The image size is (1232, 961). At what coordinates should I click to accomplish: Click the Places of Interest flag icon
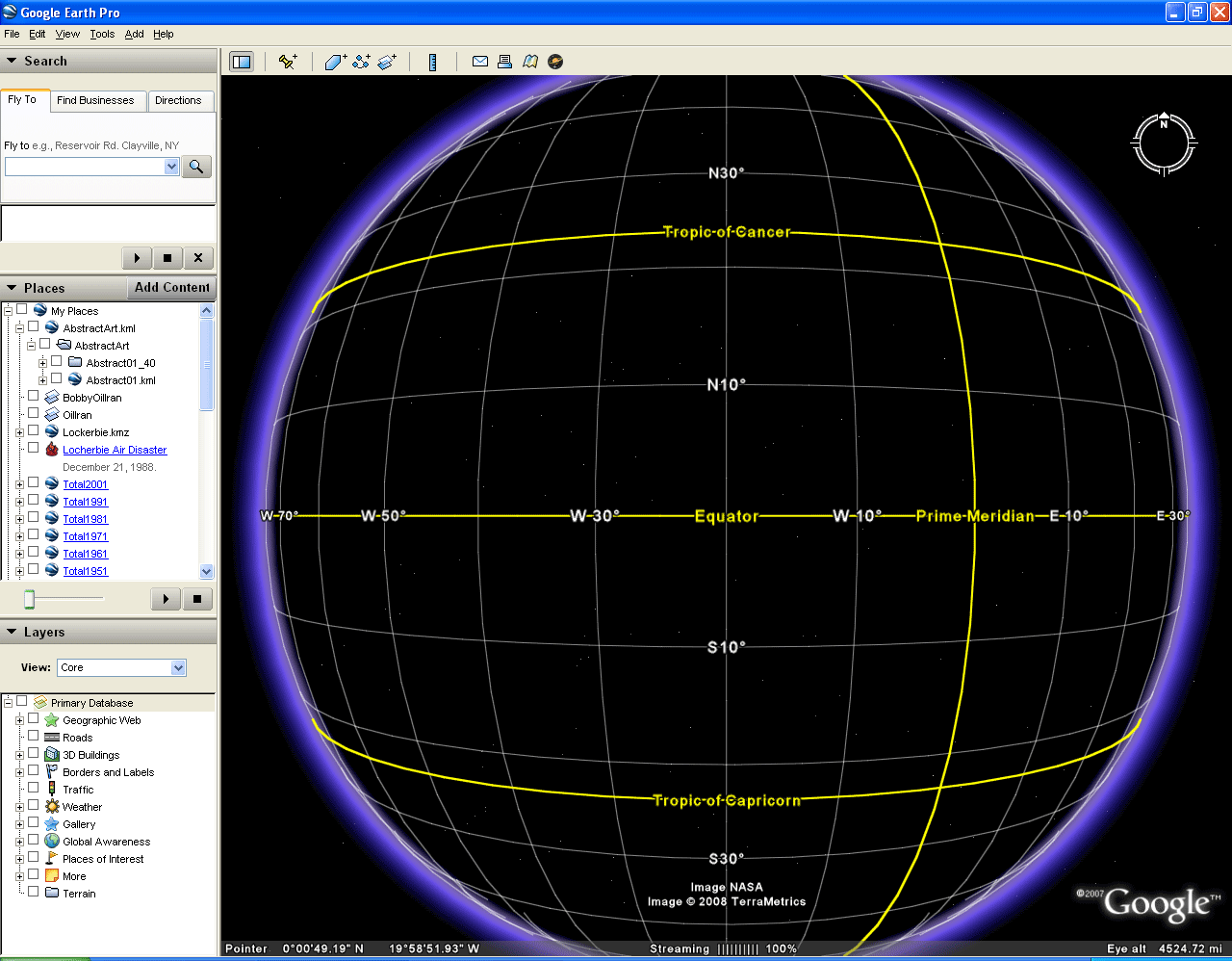pyautogui.click(x=52, y=859)
